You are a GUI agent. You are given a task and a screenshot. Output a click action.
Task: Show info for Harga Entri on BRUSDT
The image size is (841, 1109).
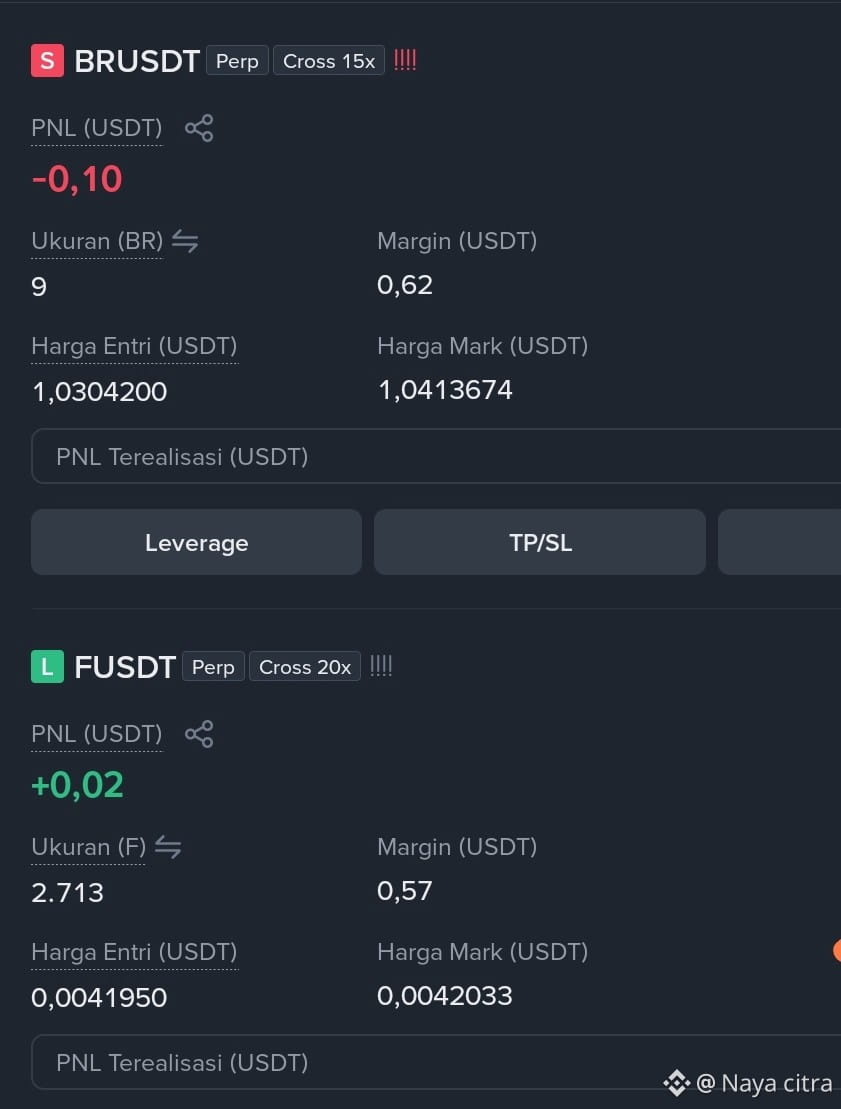pyautogui.click(x=134, y=347)
